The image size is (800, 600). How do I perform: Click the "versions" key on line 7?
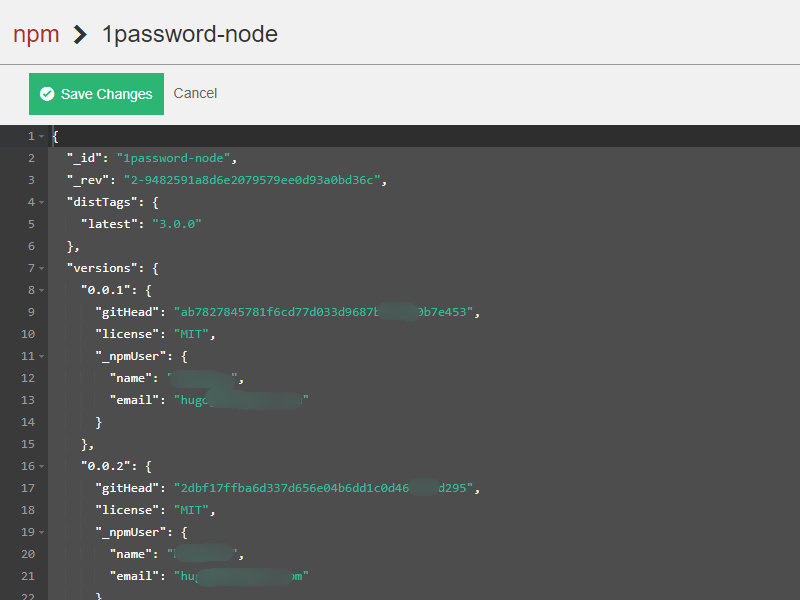tap(102, 268)
